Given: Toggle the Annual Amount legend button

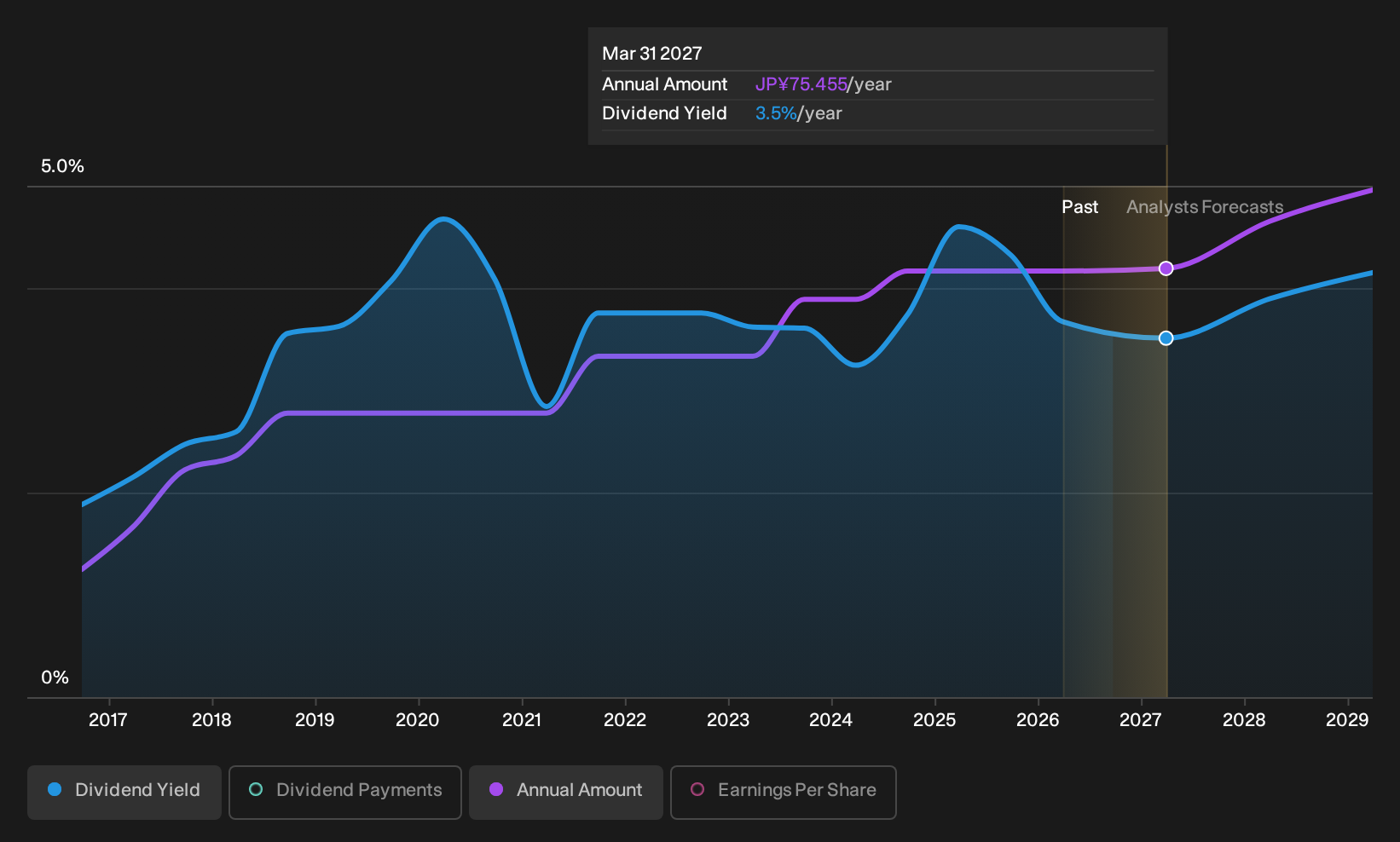Looking at the screenshot, I should [566, 792].
